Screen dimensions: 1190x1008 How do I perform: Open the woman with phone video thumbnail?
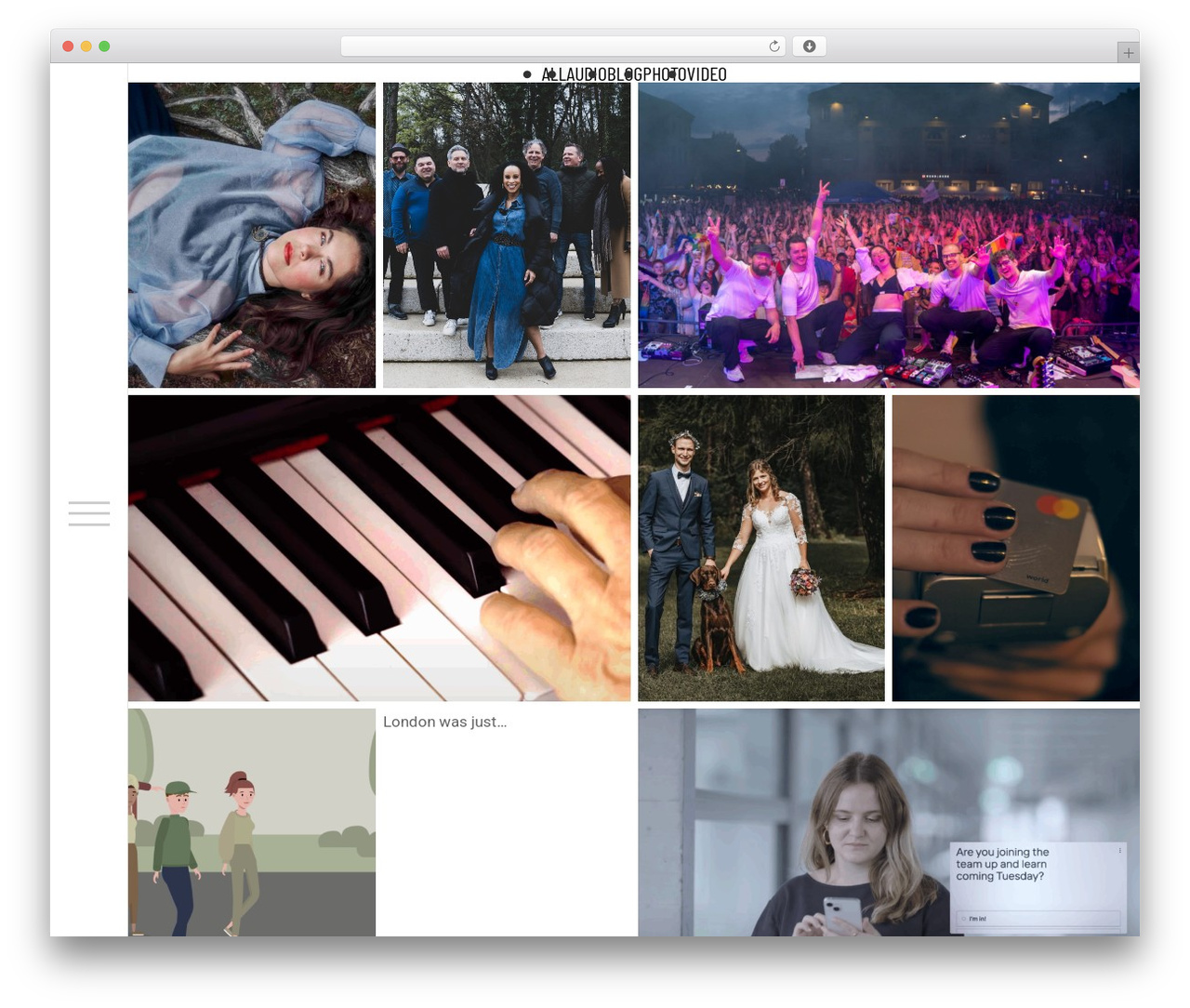(x=889, y=822)
